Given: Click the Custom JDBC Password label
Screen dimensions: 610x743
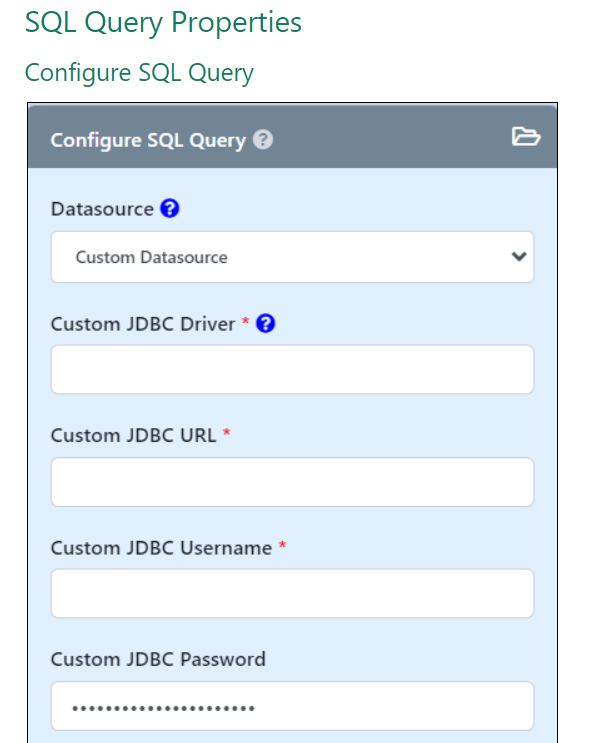Looking at the screenshot, I should (158, 659).
